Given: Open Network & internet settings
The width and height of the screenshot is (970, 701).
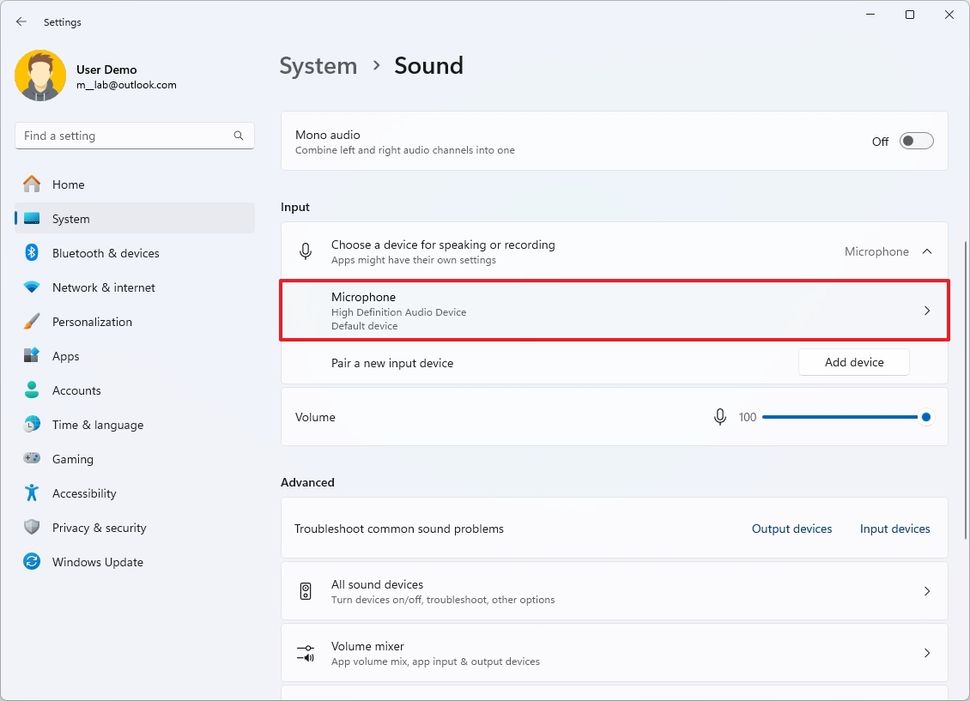Looking at the screenshot, I should 103,287.
